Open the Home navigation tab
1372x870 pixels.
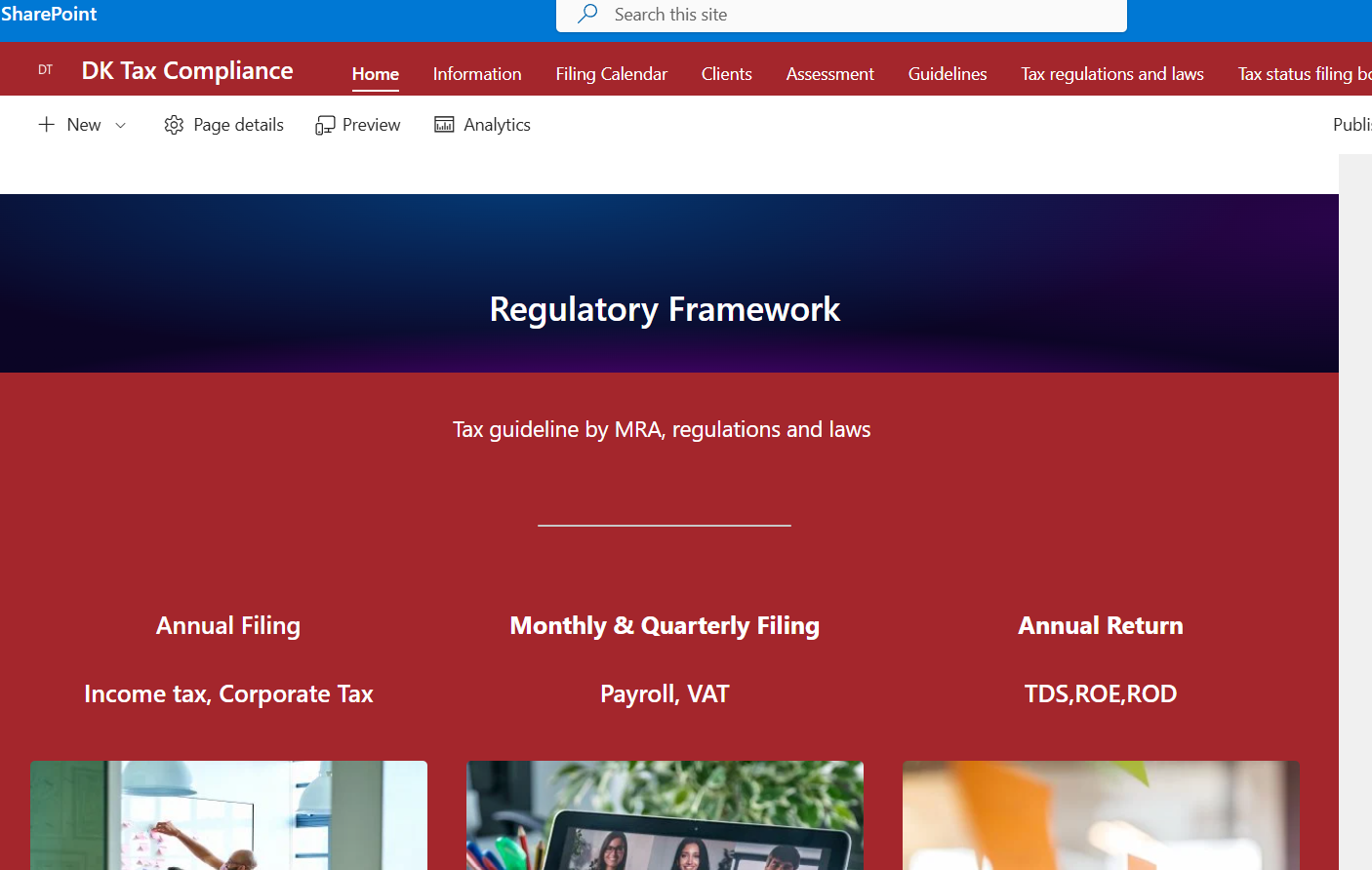click(x=376, y=74)
